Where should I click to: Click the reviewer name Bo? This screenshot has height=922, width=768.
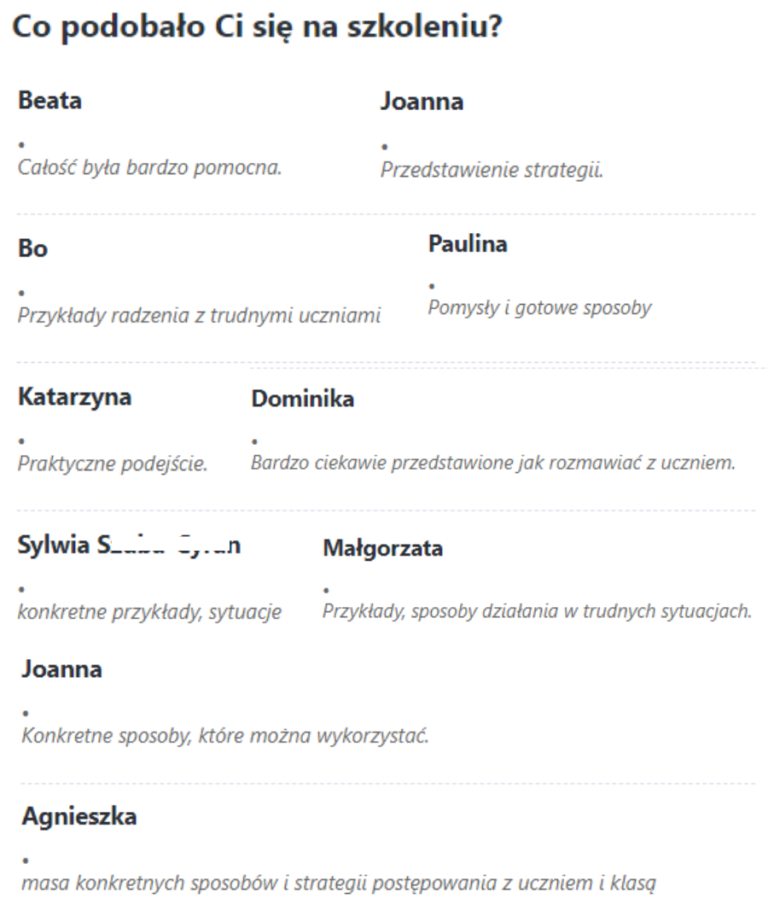pyautogui.click(x=33, y=249)
